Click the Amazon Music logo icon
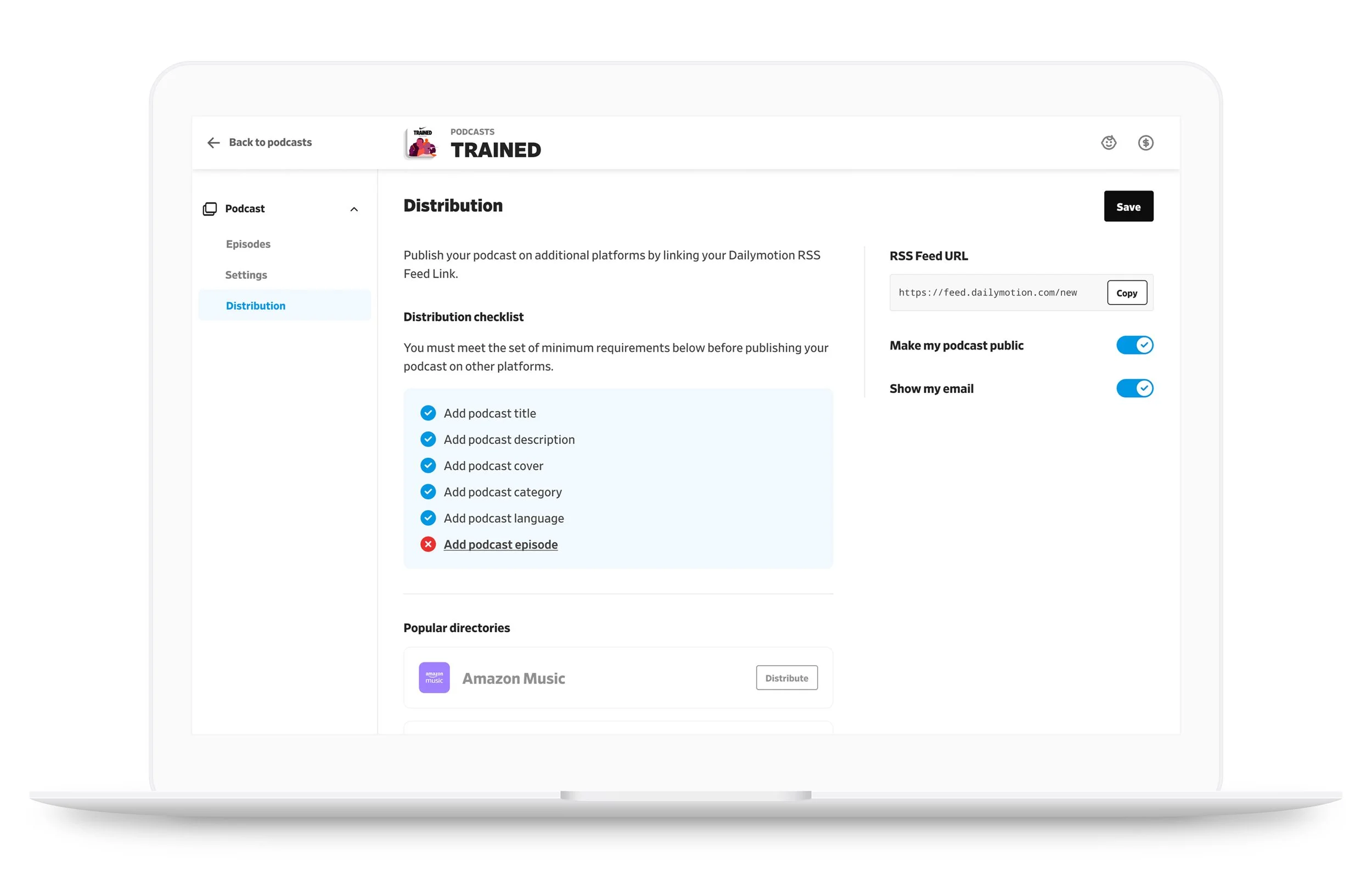The width and height of the screenshot is (1372, 878). 434,677
